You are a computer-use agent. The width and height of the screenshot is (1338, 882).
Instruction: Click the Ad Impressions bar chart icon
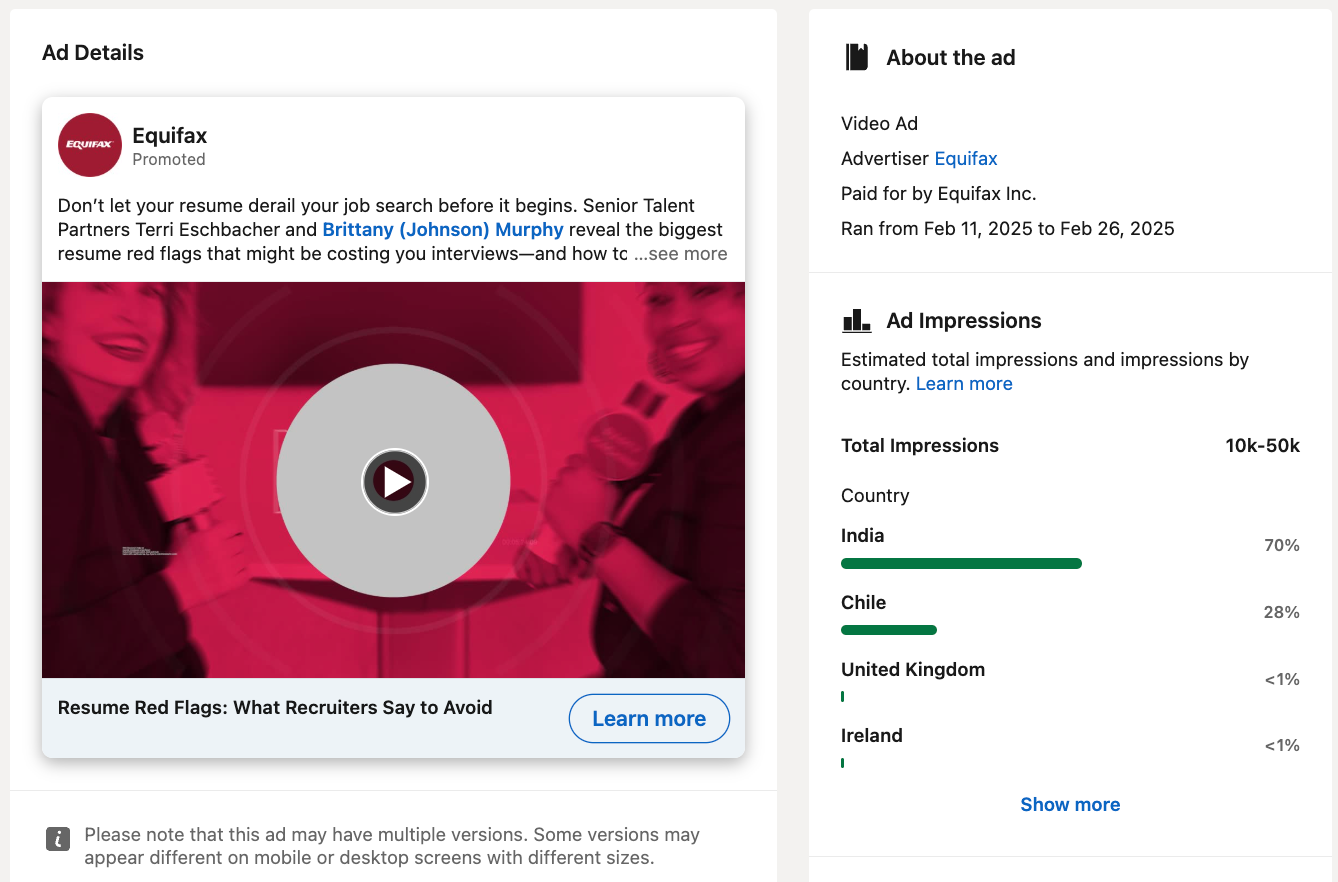856,321
